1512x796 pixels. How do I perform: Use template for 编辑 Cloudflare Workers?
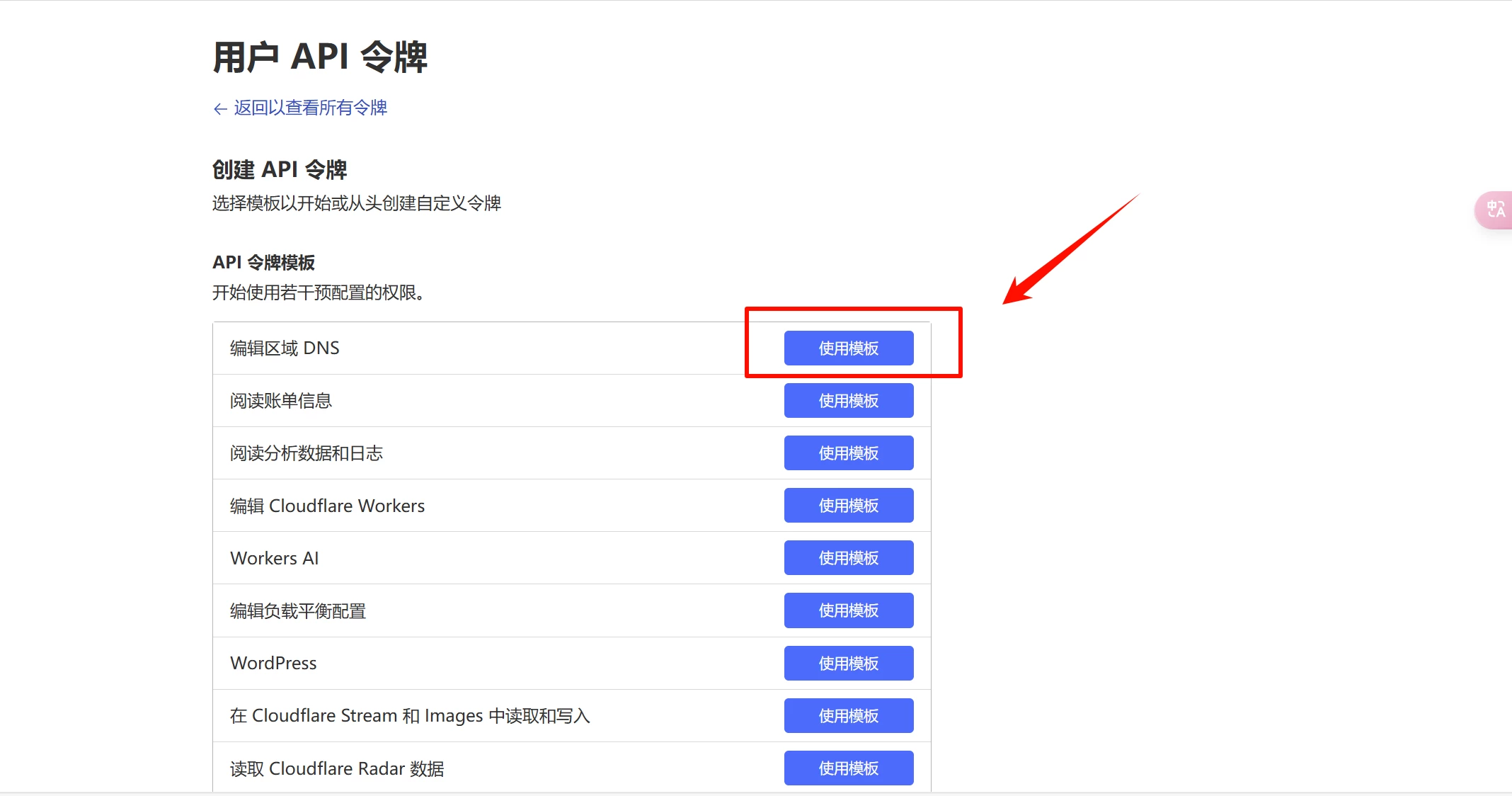pos(848,506)
